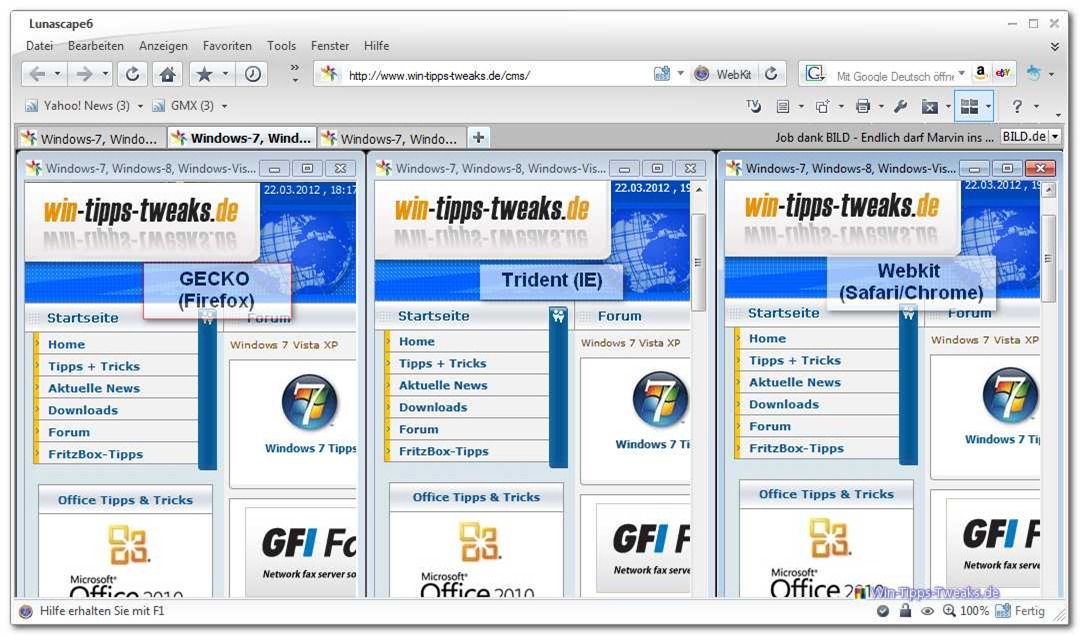
Task: Open the Anzeigen menu
Action: point(163,46)
